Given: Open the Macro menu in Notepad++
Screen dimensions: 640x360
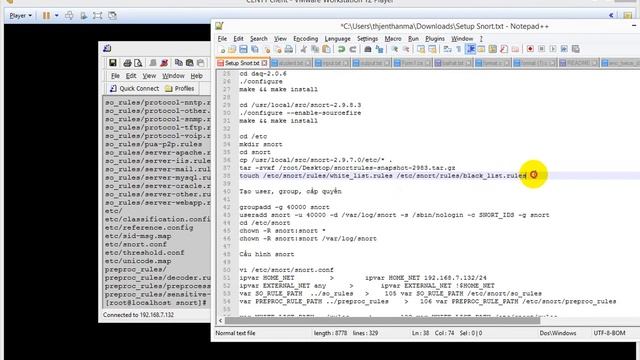Looking at the screenshot, I should point(393,38).
